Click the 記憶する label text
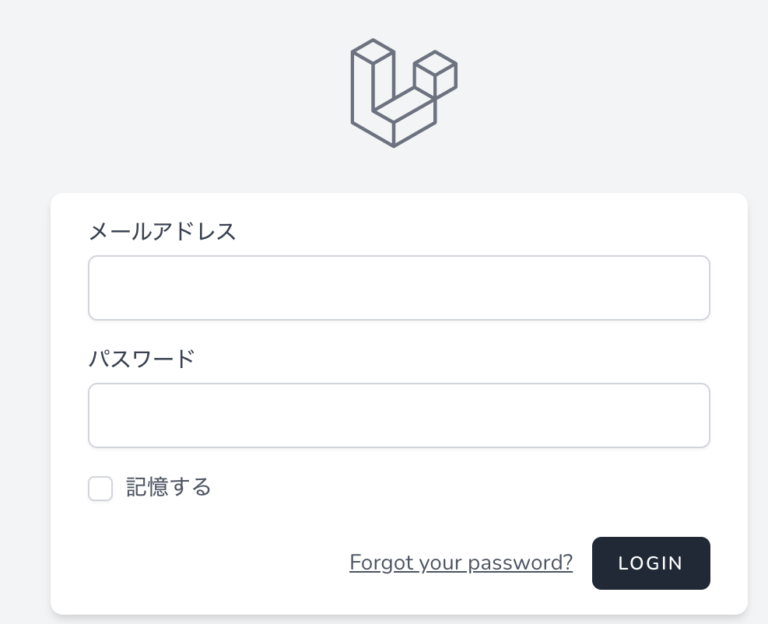The height and width of the screenshot is (624, 768). pyautogui.click(x=168, y=488)
